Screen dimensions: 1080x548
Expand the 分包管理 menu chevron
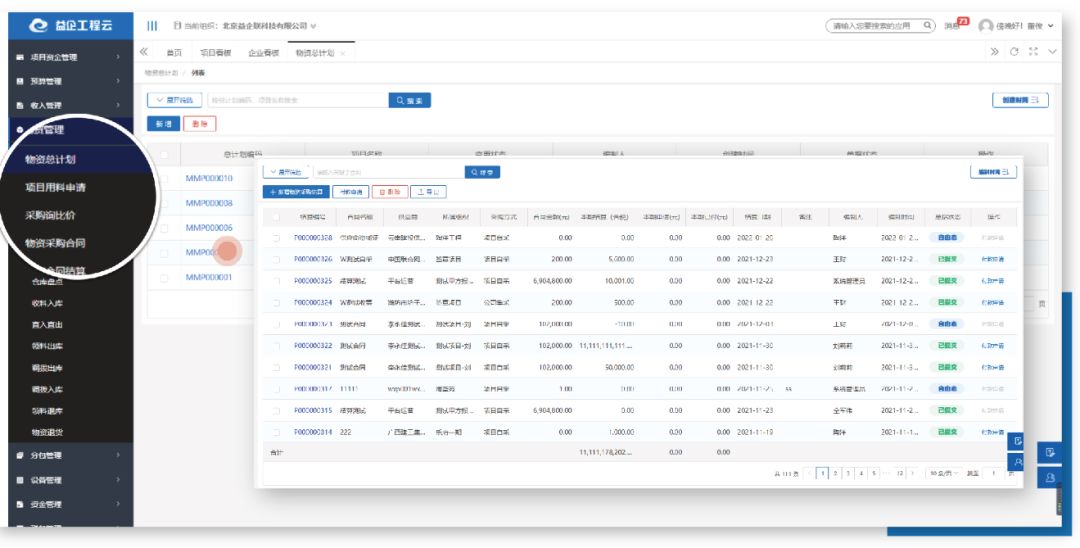click(x=118, y=455)
